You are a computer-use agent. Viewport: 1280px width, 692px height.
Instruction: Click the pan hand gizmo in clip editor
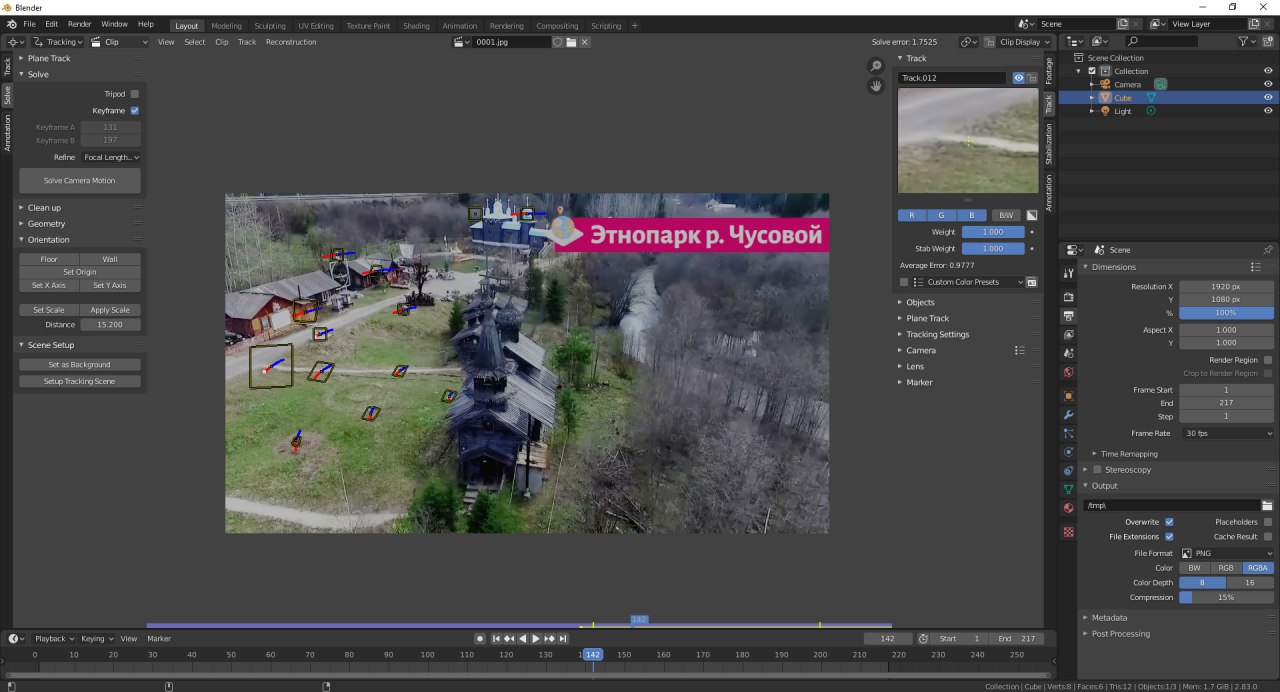click(876, 86)
